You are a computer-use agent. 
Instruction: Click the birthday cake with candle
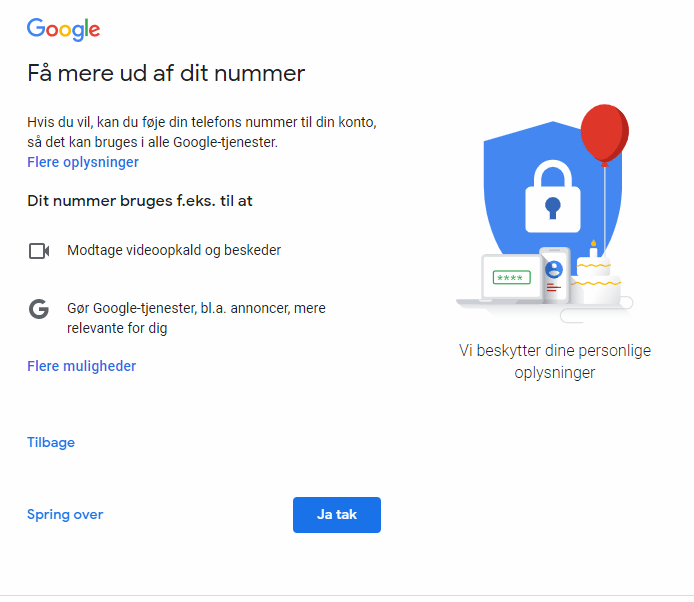pyautogui.click(x=597, y=278)
